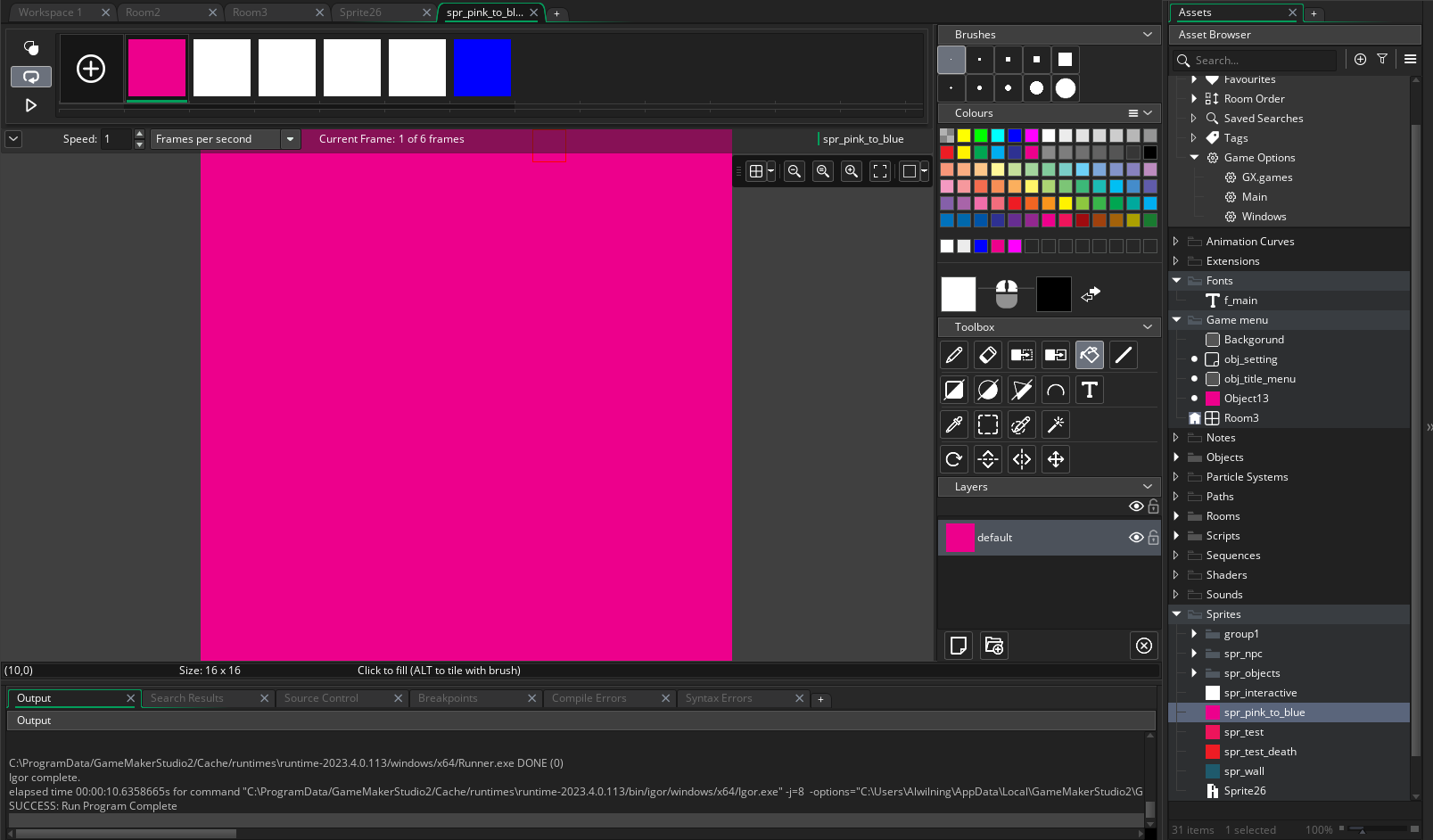The image size is (1433, 840).
Task: Select the Eraser tool
Action: pyautogui.click(x=987, y=355)
